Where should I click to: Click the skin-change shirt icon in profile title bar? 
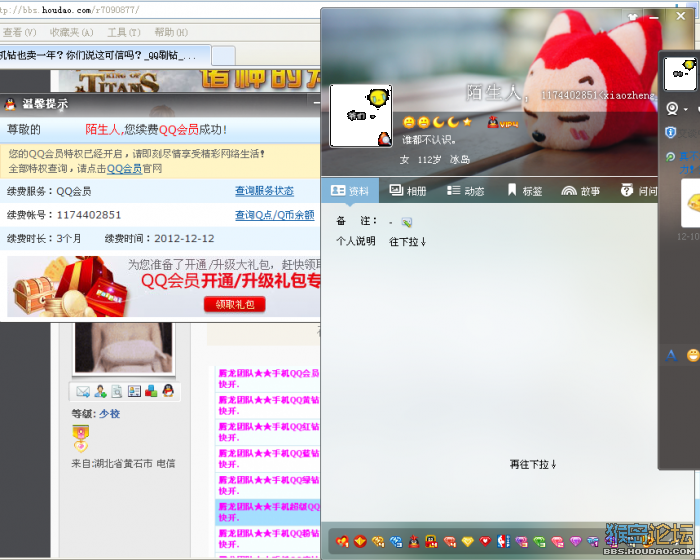pyautogui.click(x=633, y=17)
